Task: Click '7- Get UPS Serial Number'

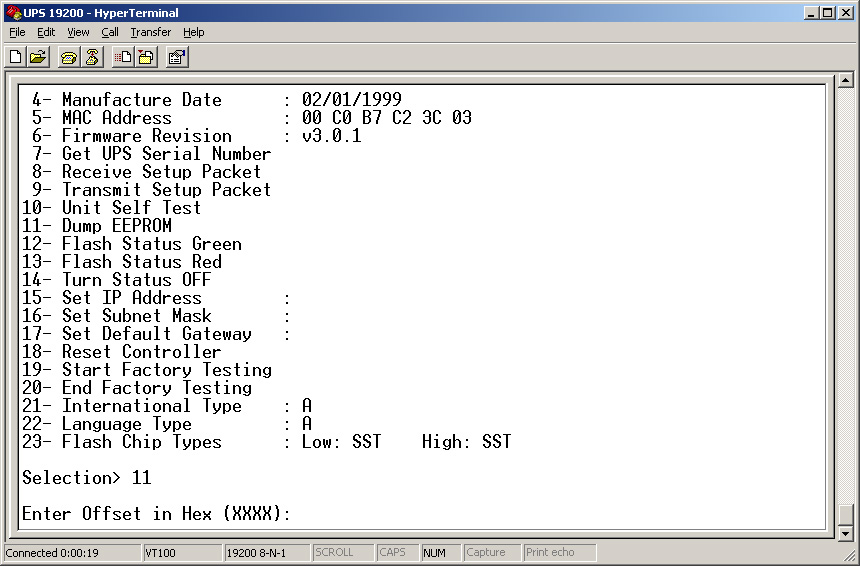Action: [151, 154]
